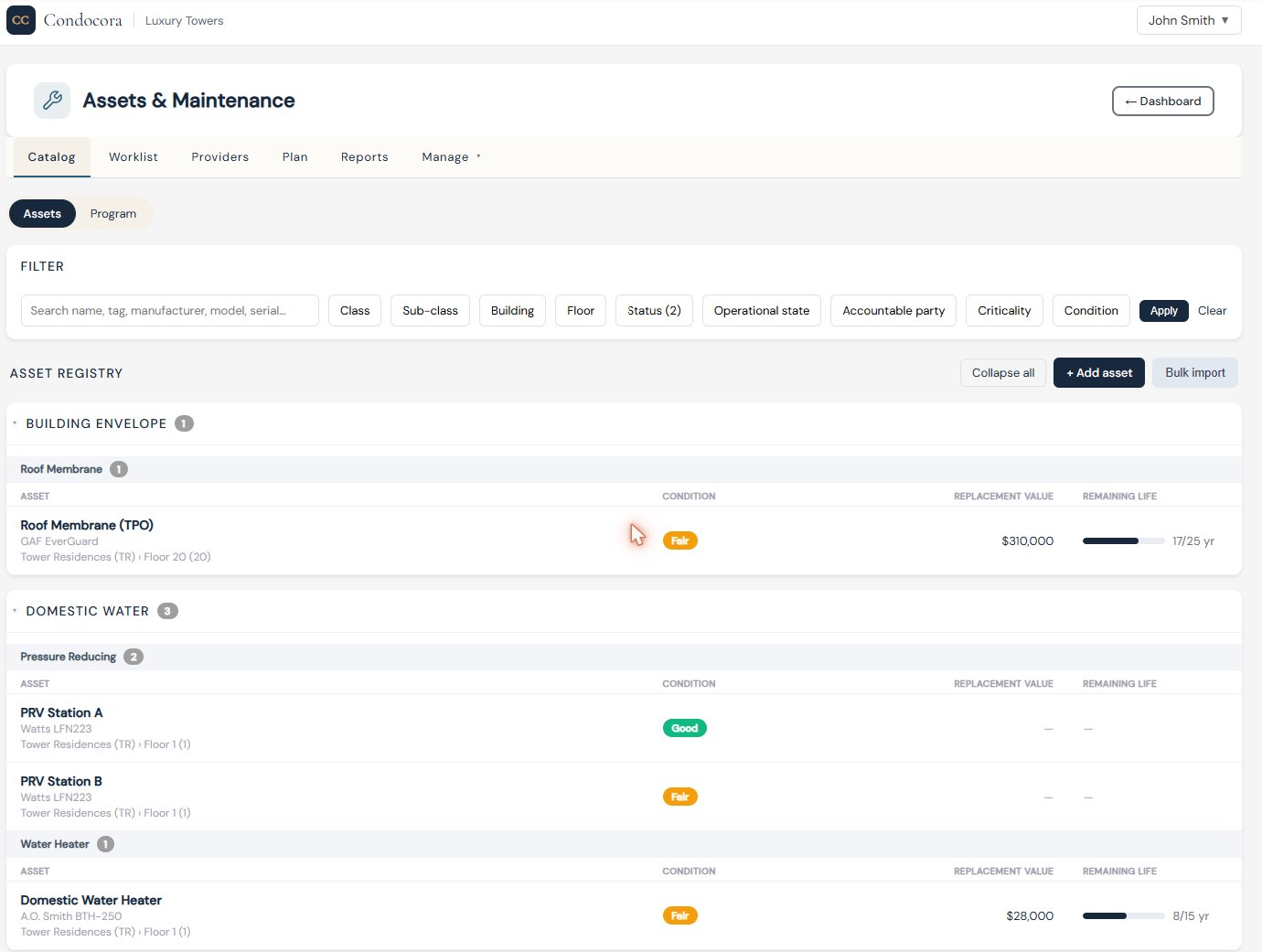Viewport: 1262px width, 952px height.
Task: Open the Plan tab
Action: click(x=295, y=157)
